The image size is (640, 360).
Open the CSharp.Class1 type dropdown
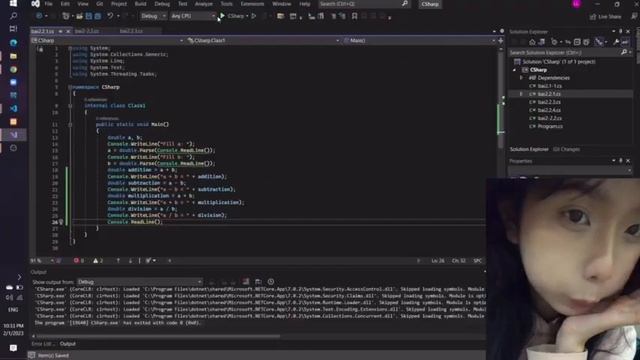pyautogui.click(x=263, y=40)
